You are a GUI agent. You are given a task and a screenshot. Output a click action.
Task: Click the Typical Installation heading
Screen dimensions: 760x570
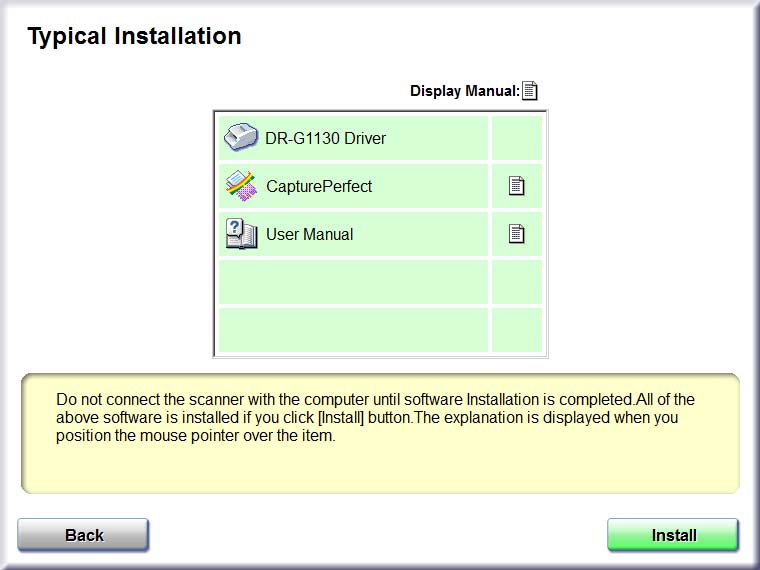[134, 36]
